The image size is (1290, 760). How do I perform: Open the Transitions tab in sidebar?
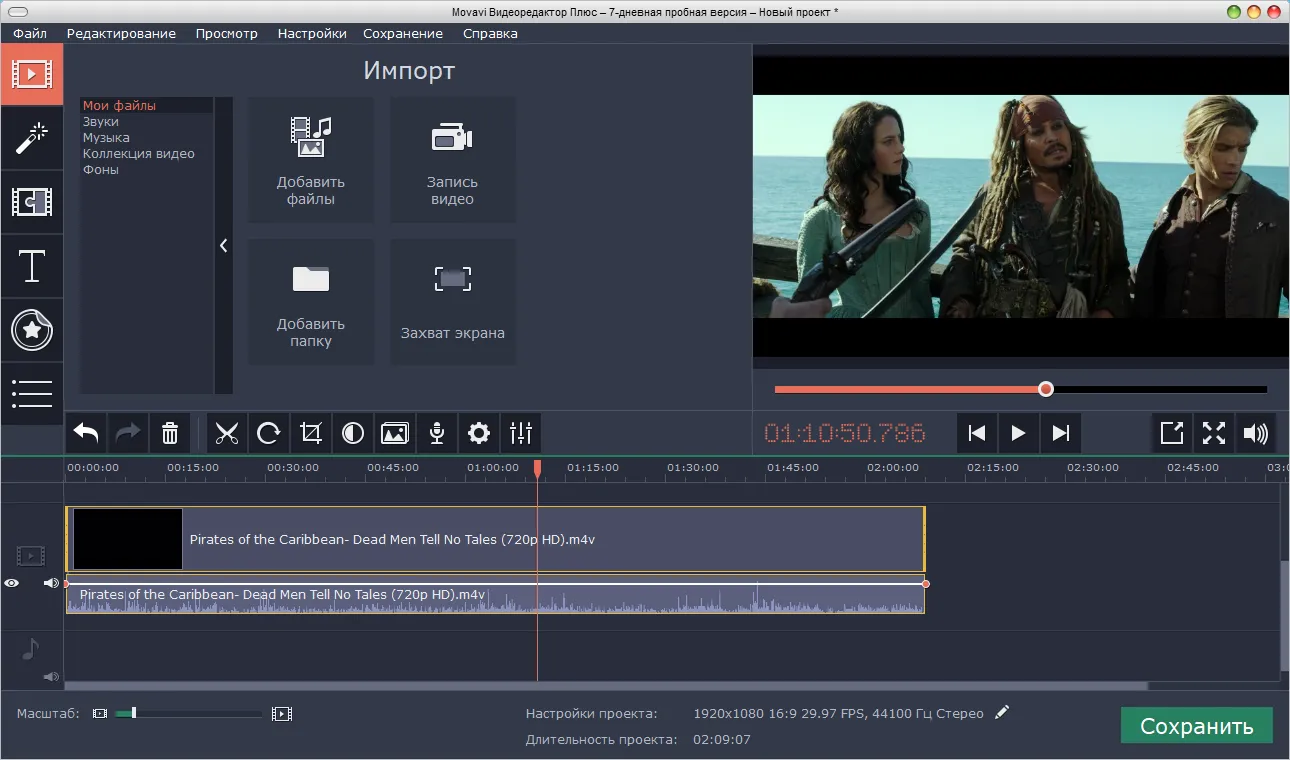[32, 202]
